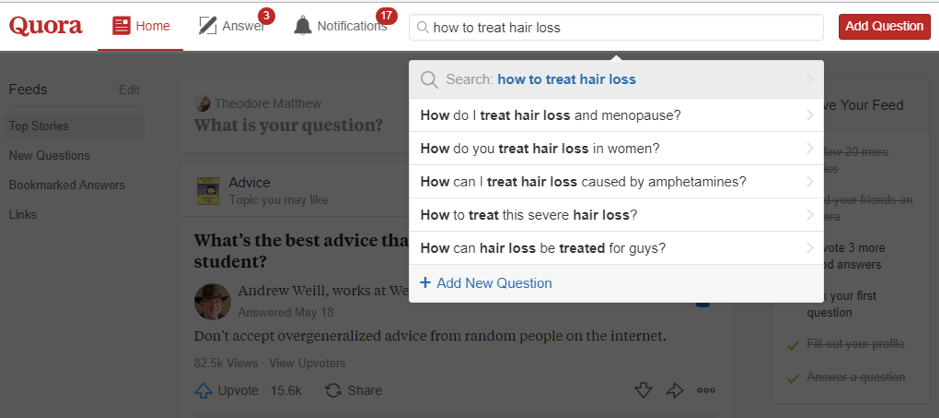Viewport: 939px width, 418px height.
Task: Expand chevron for 'hair loss in women' suggestion
Action: tap(810, 148)
